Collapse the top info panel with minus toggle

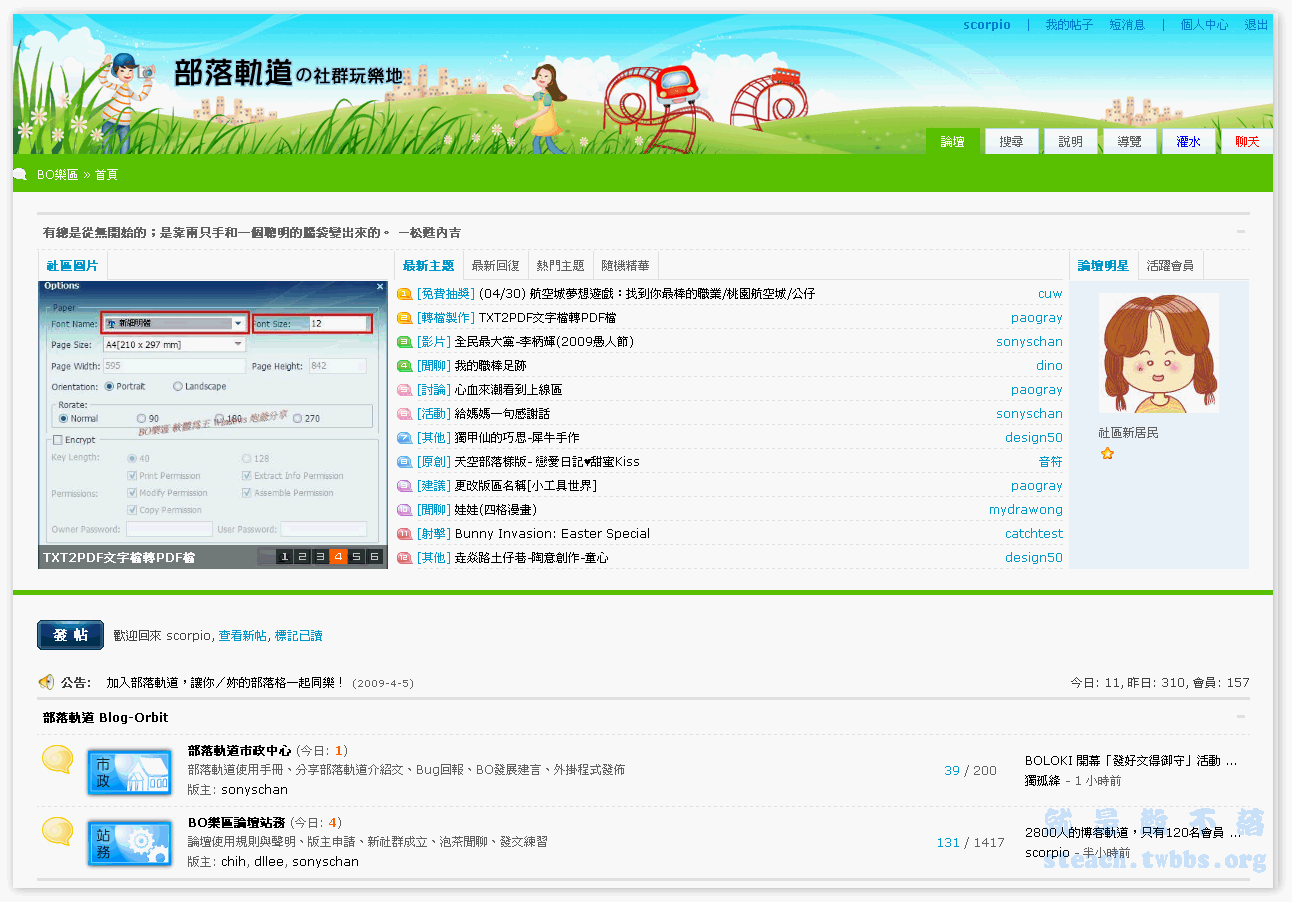point(1241,232)
